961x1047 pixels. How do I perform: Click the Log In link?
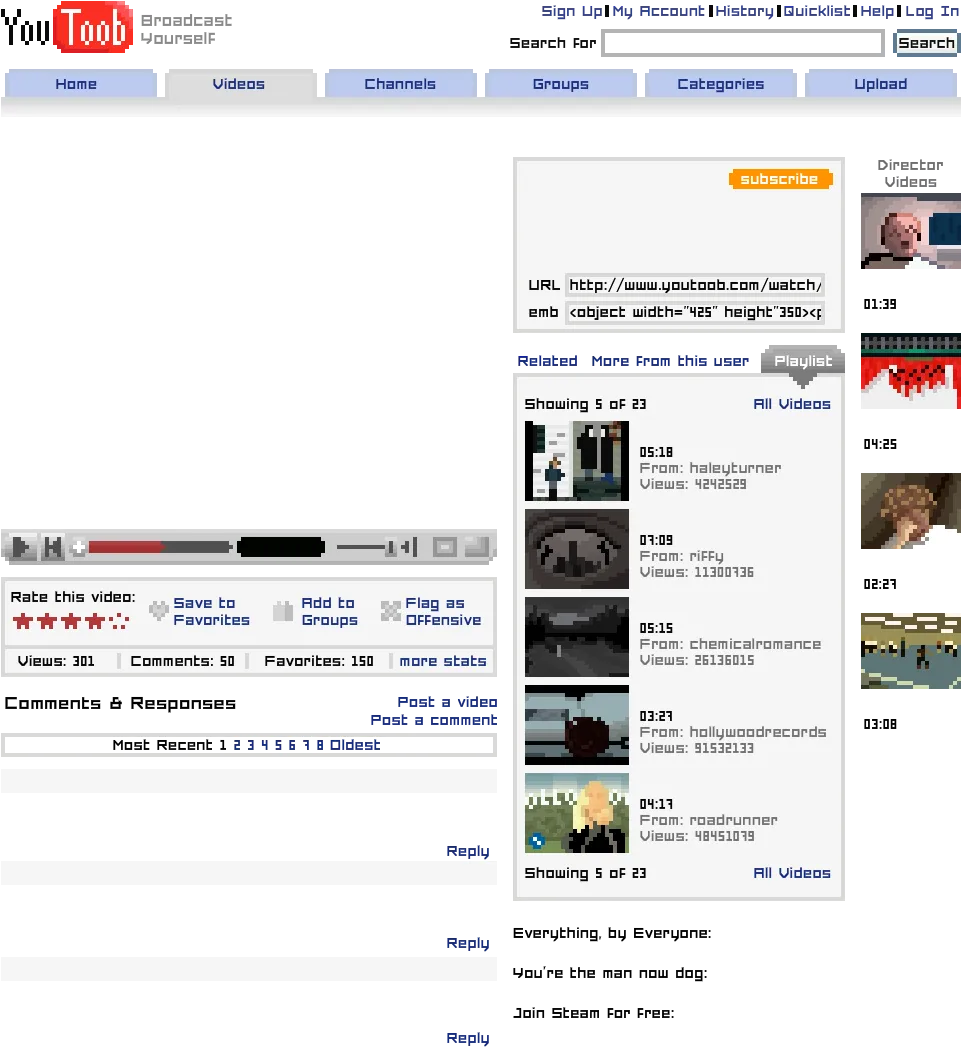(x=932, y=11)
